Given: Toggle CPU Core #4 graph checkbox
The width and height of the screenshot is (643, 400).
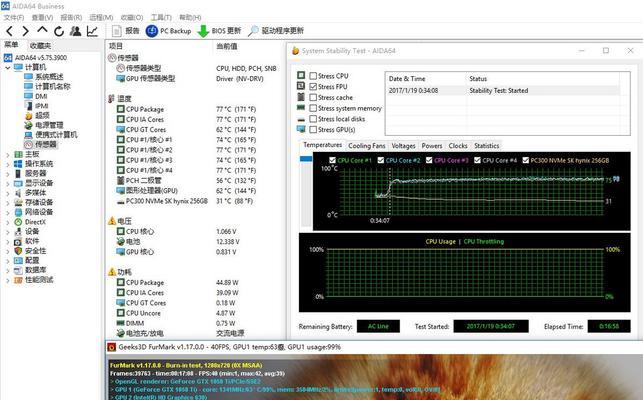Looking at the screenshot, I should (x=477, y=160).
